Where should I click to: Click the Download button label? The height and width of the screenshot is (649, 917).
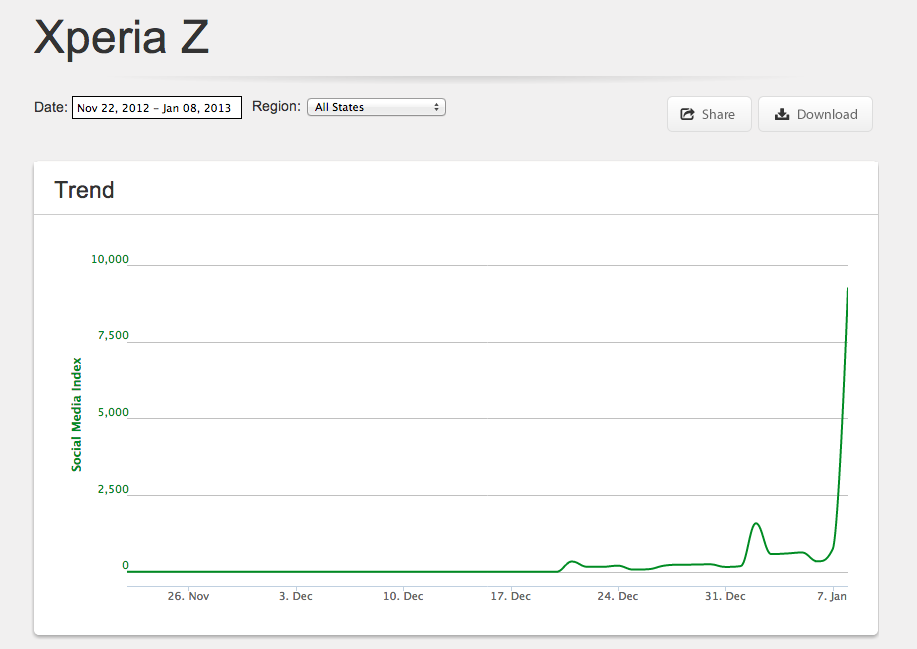[x=827, y=114]
